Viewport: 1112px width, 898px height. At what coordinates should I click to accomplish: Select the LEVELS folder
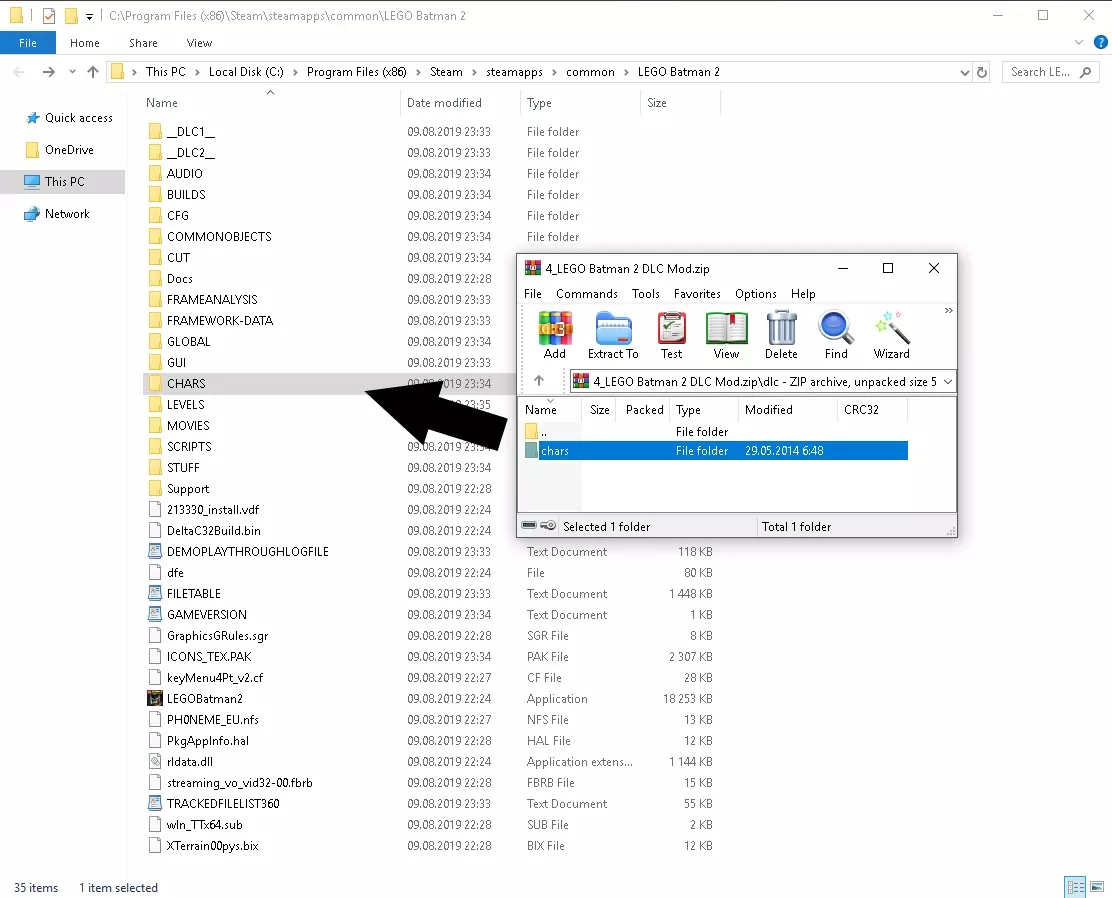[185, 404]
